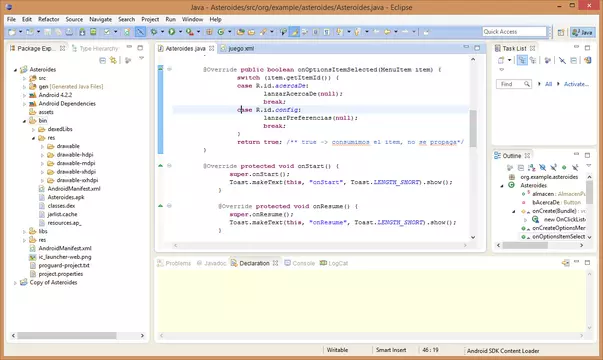Switch to the Java perspective button
Image resolution: width=603 pixels, height=360 pixels.
point(582,32)
